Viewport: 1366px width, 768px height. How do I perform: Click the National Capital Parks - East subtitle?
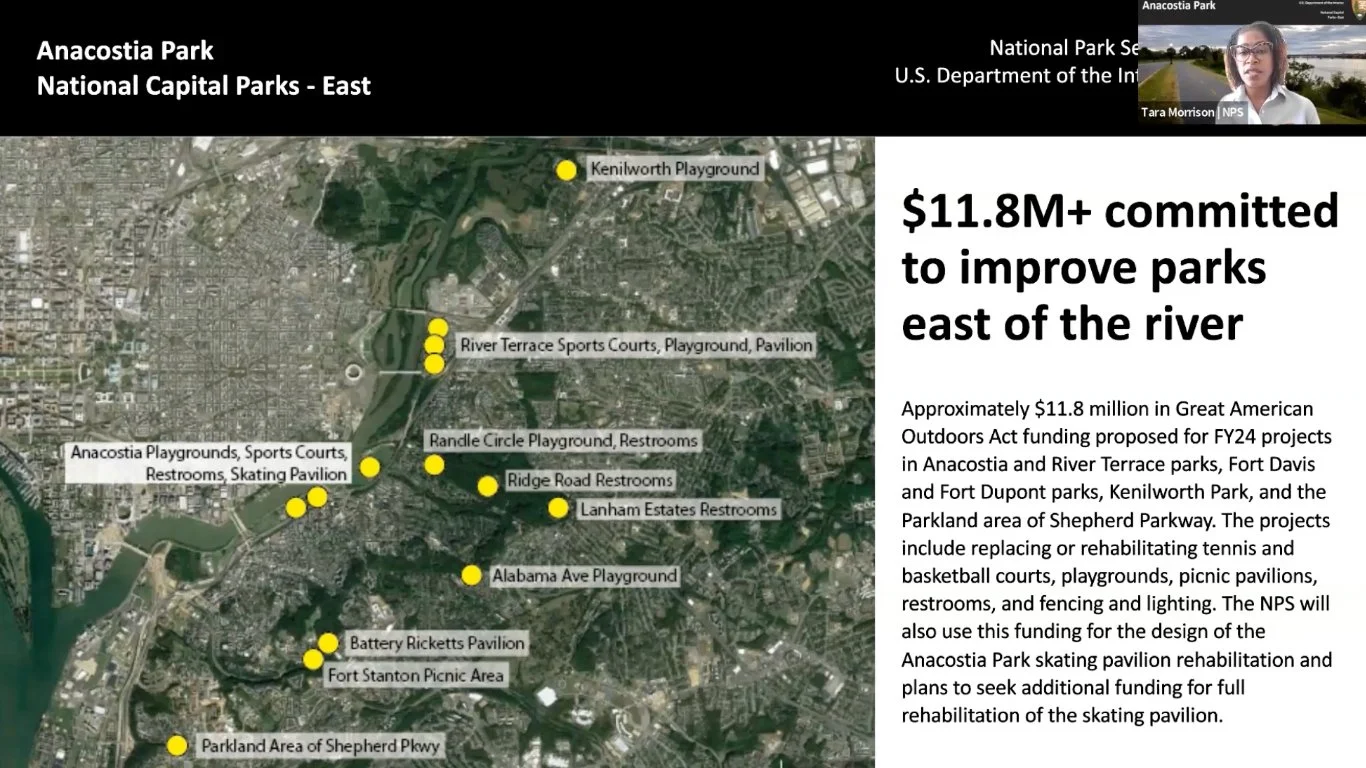[x=204, y=86]
